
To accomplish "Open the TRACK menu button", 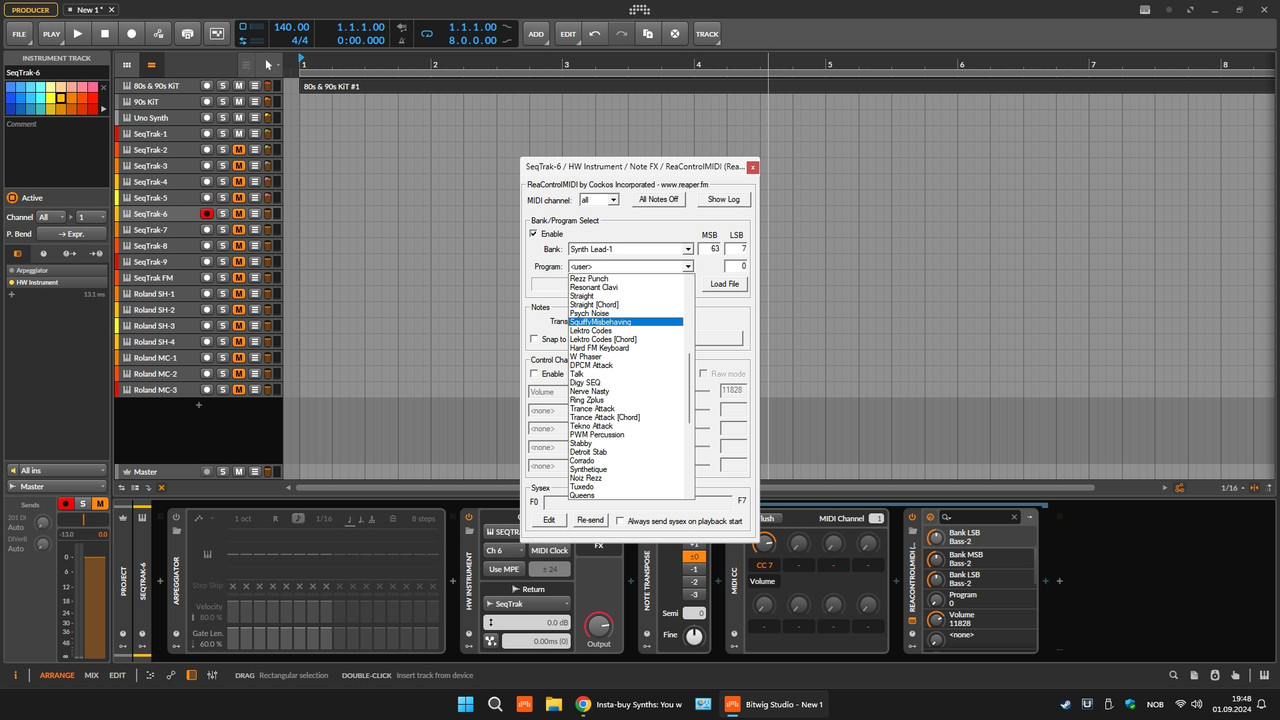I will tap(707, 34).
